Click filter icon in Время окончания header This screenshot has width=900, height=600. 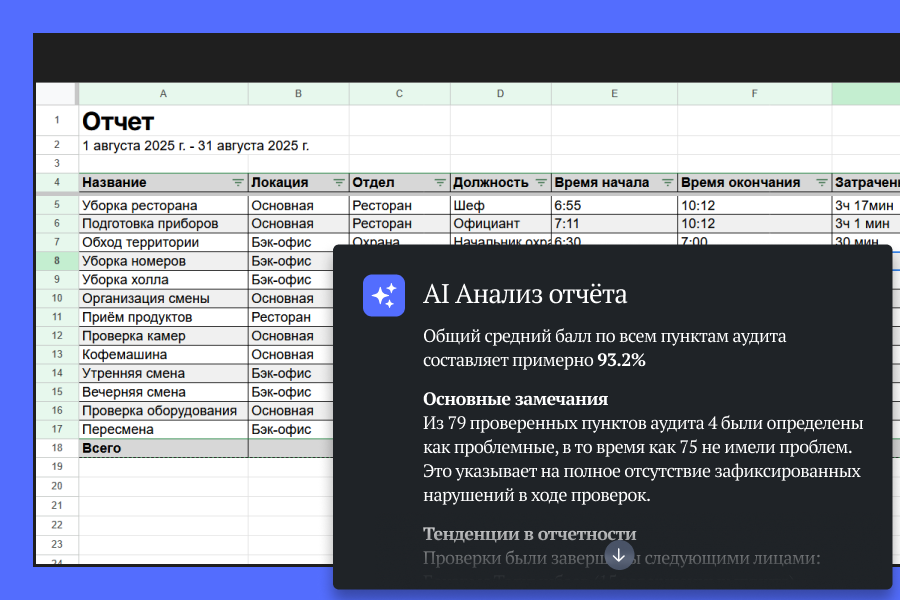pyautogui.click(x=820, y=183)
